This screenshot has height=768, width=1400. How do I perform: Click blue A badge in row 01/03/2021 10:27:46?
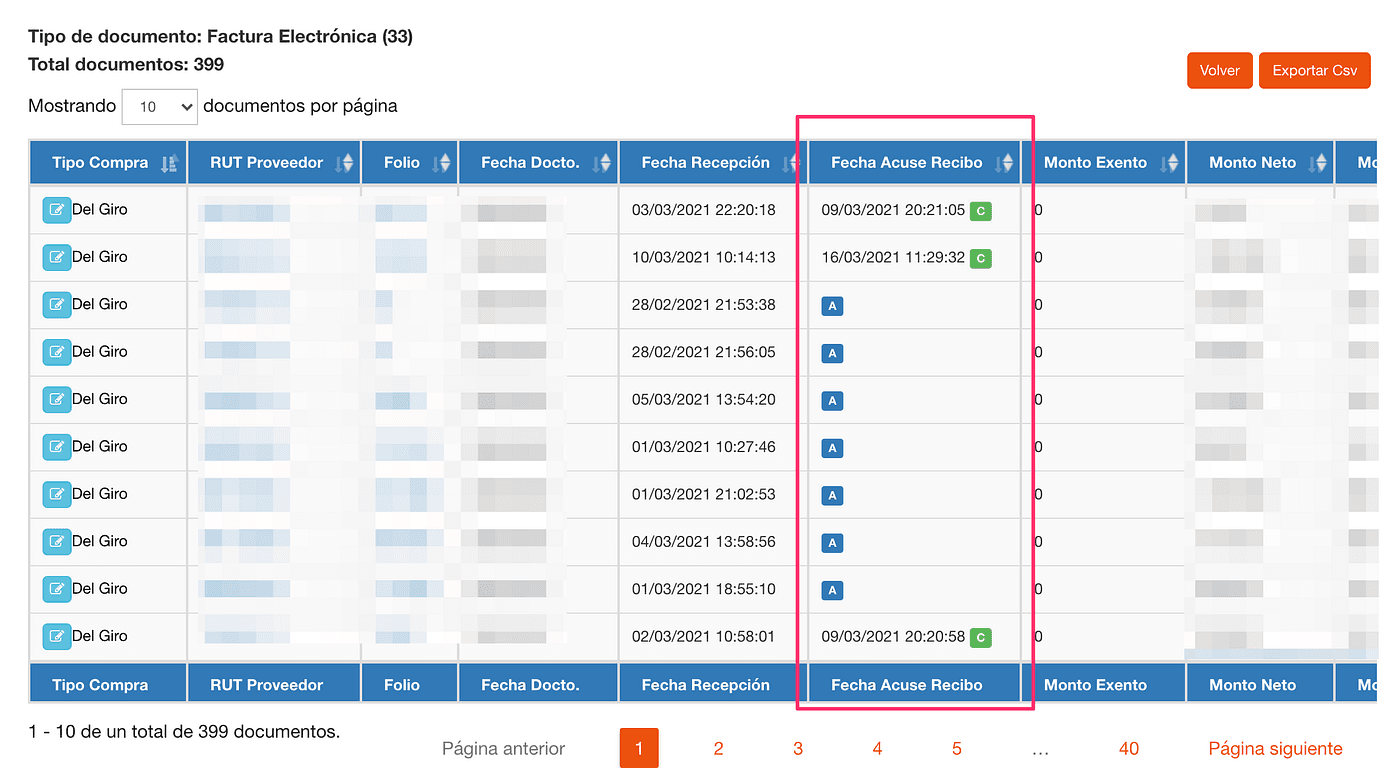tap(832, 448)
